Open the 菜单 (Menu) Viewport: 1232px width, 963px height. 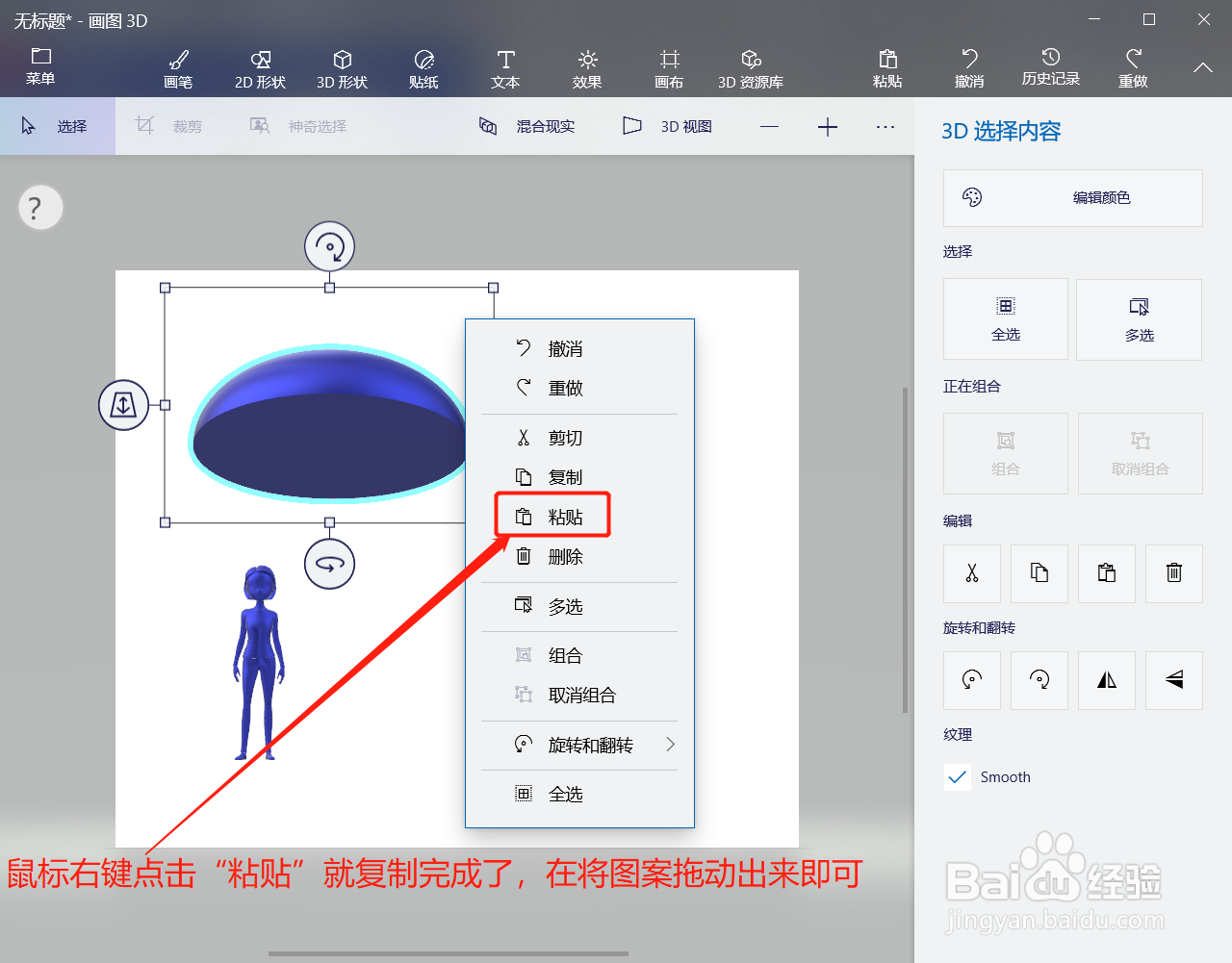[39, 67]
